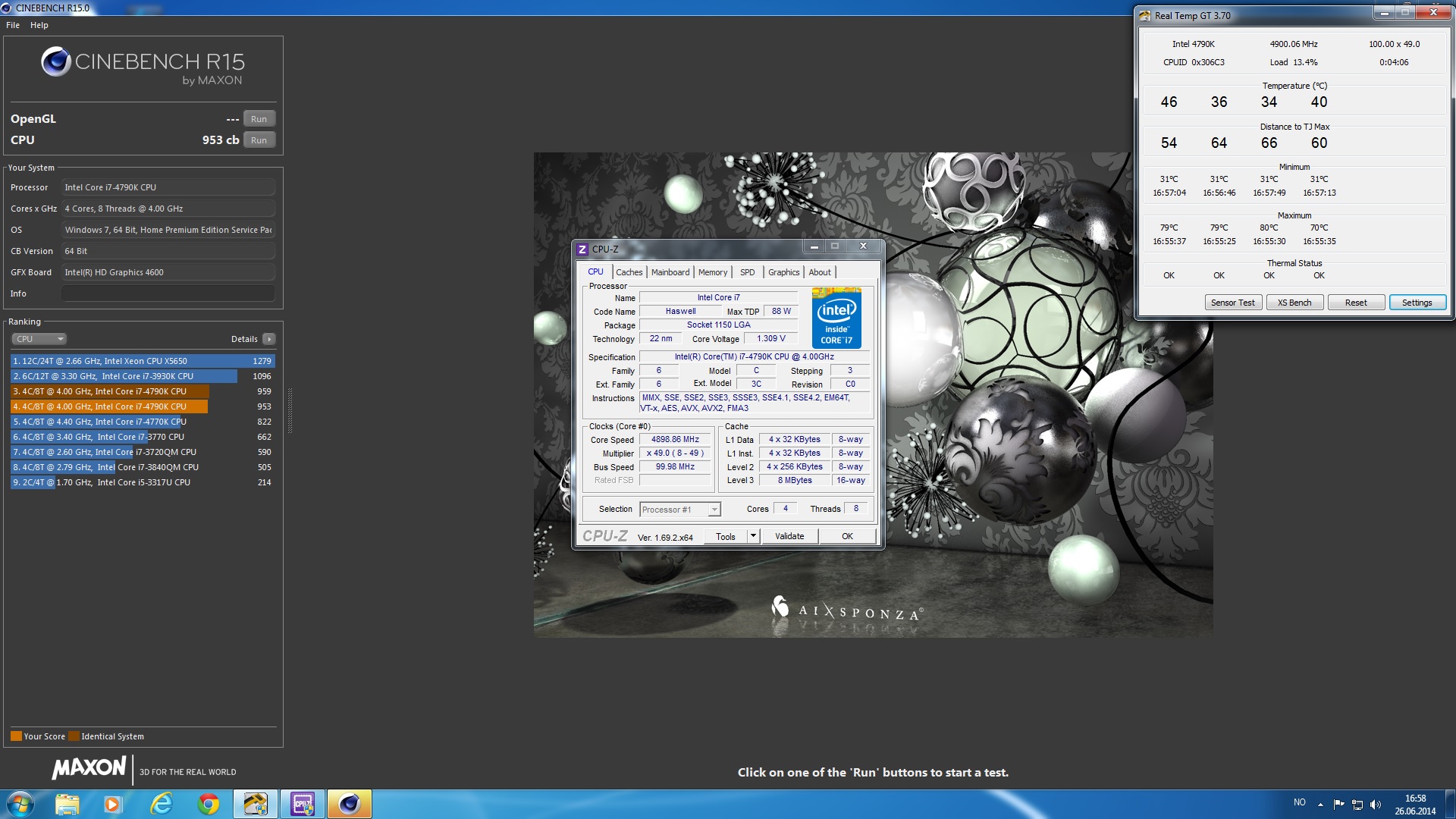Run the CPU benchmark

(259, 140)
